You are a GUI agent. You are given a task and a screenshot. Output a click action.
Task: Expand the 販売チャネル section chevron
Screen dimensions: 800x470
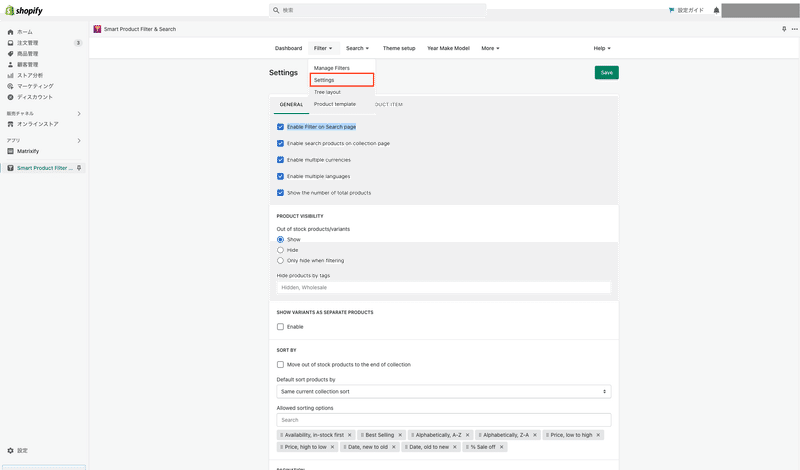(x=79, y=113)
